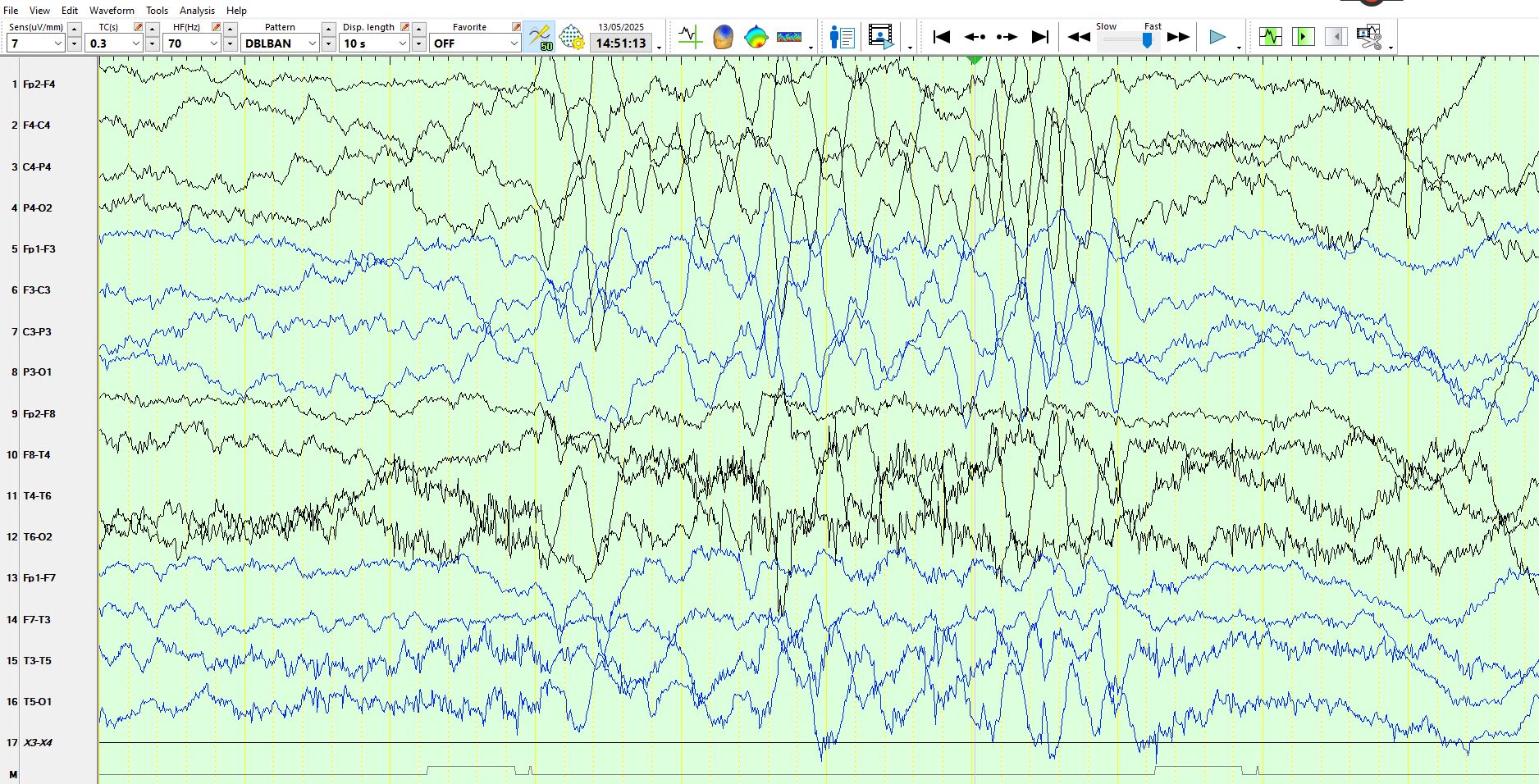Edit the Favorite list with pencil icon
The image size is (1539, 784).
[x=516, y=27]
